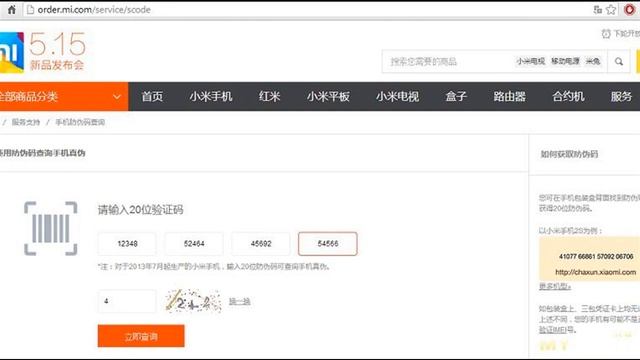Open the 小米电视 nav menu item
Screen dimensions: 640x360
[x=397, y=97]
